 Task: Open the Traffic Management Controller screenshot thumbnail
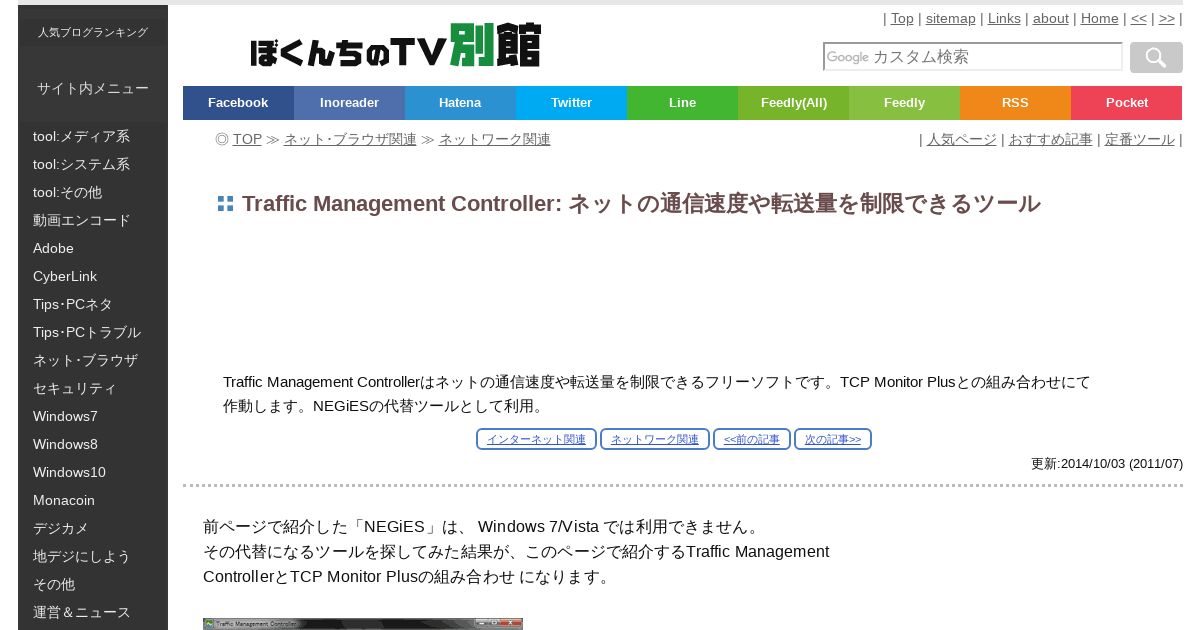pyautogui.click(x=363, y=624)
